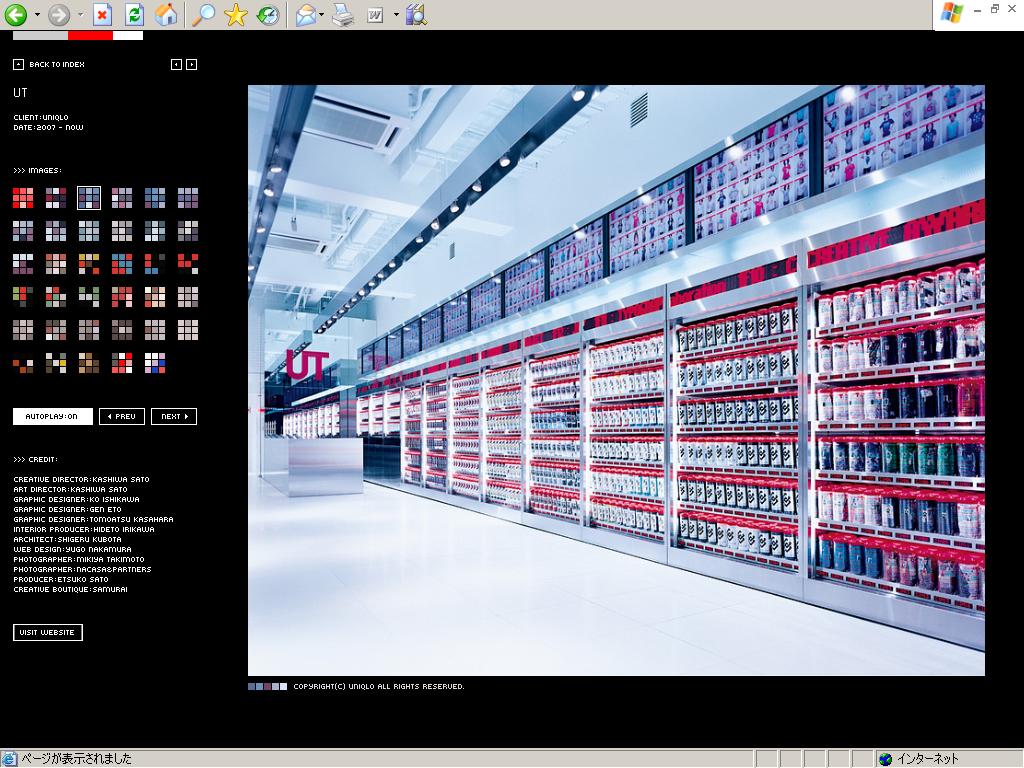View the first thumbnail in the fourth images row
Screen dimensions: 1024x768
pos(23,296)
